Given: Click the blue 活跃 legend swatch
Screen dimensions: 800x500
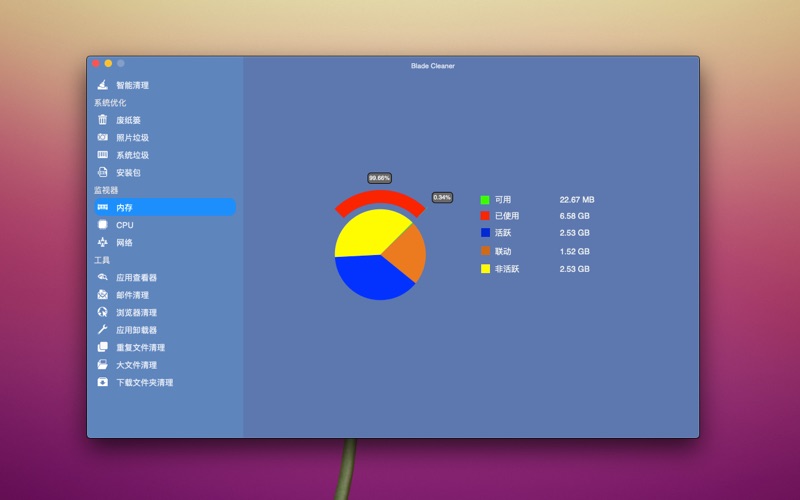Looking at the screenshot, I should pyautogui.click(x=485, y=233).
